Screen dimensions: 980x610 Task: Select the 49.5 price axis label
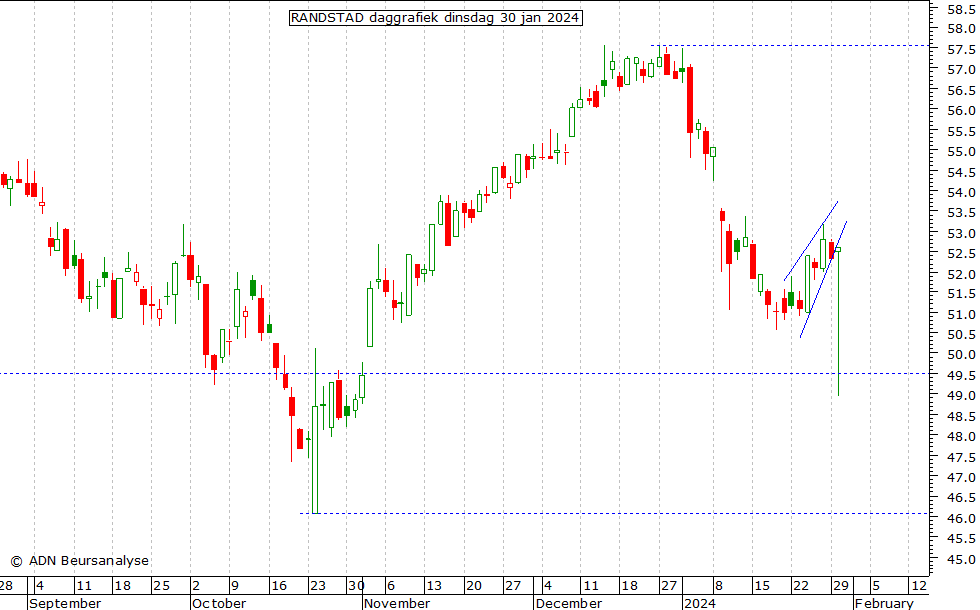click(961, 375)
